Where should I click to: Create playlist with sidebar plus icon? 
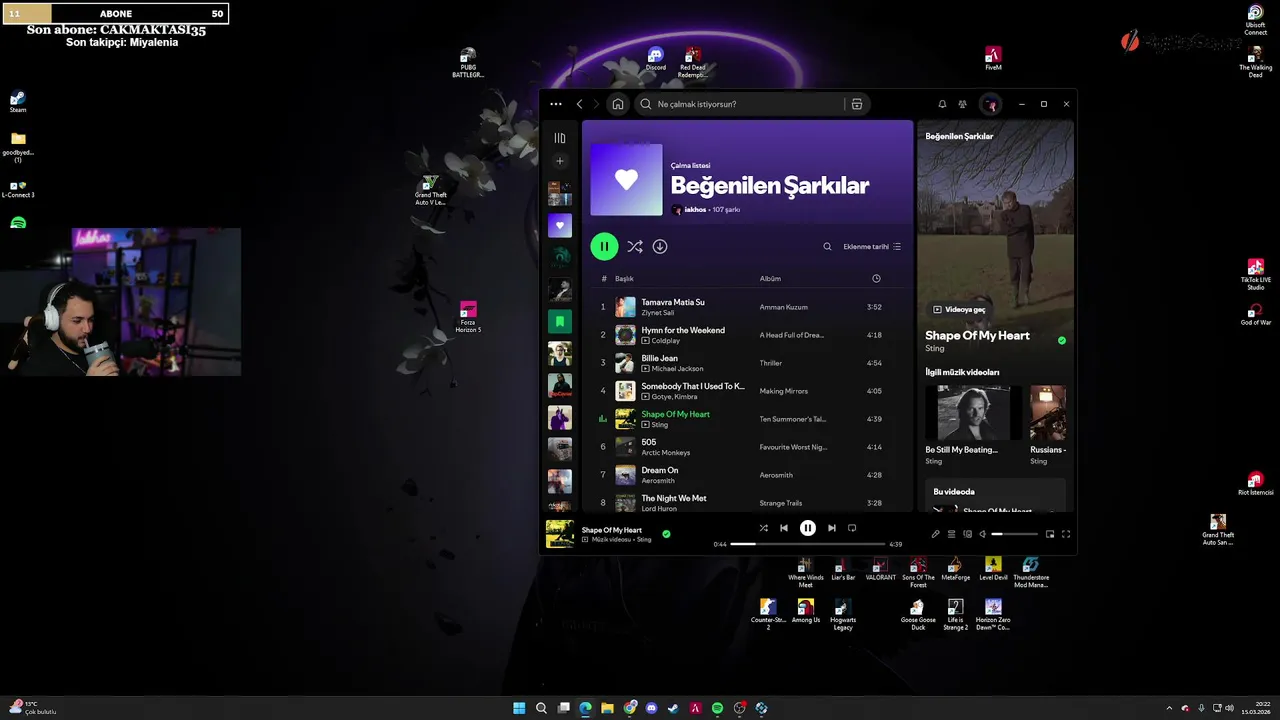pyautogui.click(x=560, y=161)
